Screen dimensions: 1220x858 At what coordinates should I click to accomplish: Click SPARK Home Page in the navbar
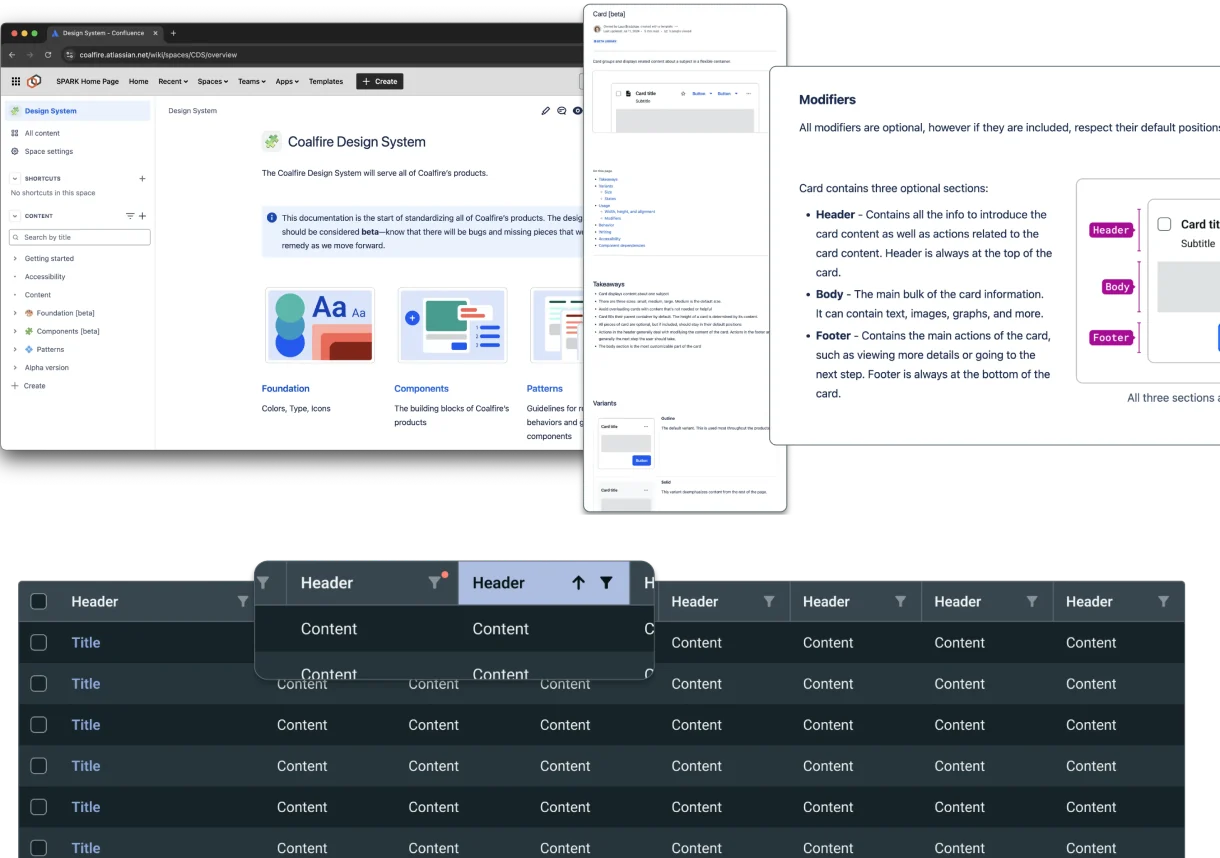click(x=87, y=82)
